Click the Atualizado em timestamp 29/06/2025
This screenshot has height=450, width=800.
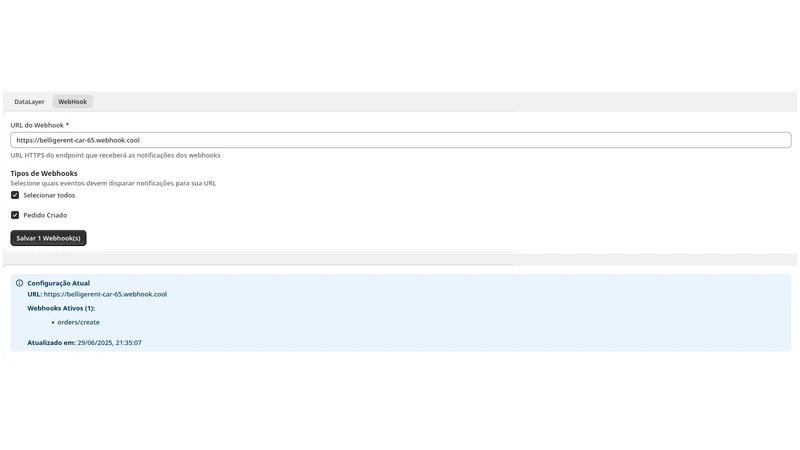110,342
